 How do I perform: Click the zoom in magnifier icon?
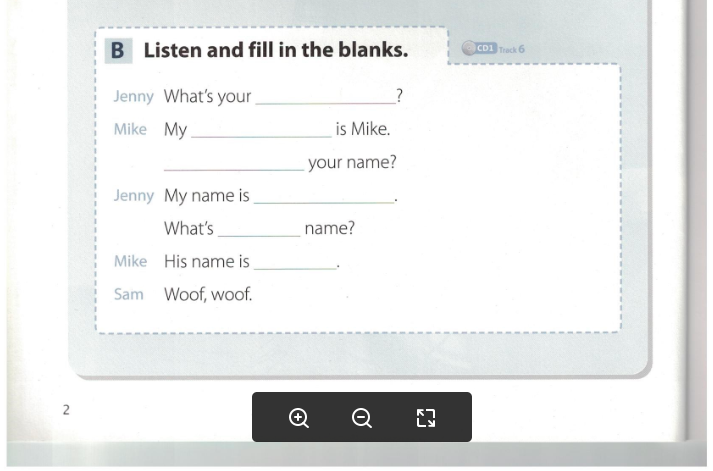coord(298,418)
